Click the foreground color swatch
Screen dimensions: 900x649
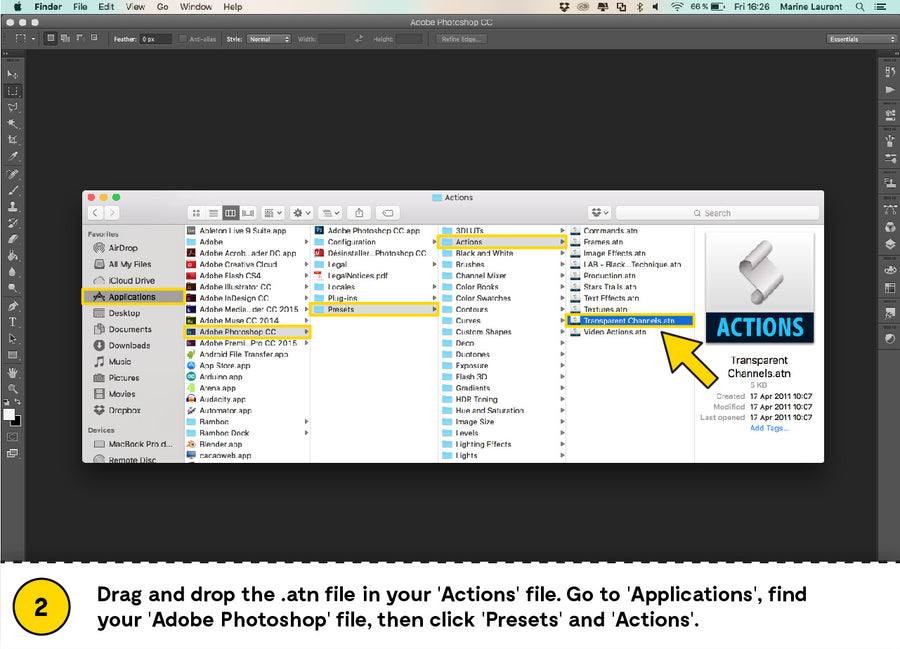coord(10,414)
